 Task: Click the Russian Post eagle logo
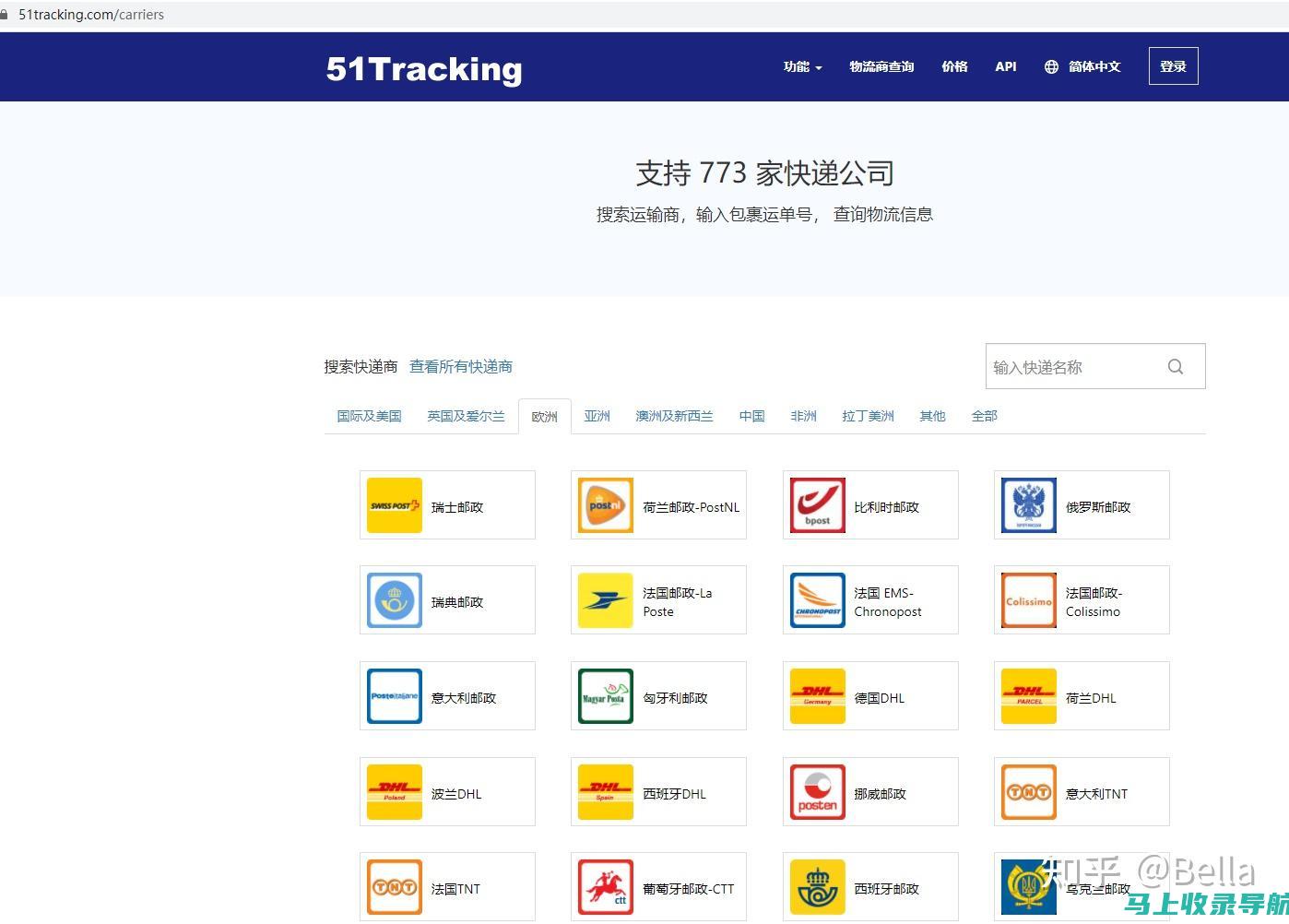click(1029, 505)
